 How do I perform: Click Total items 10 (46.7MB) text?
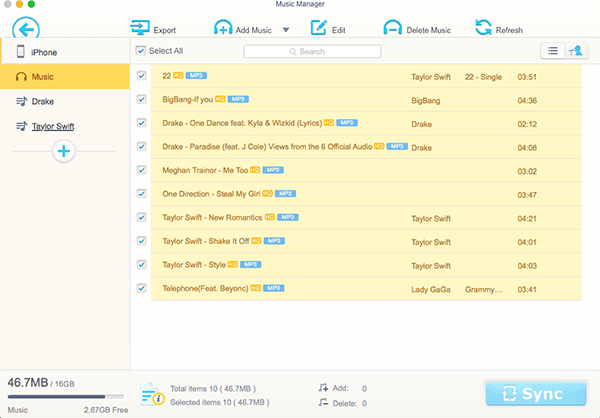(213, 389)
